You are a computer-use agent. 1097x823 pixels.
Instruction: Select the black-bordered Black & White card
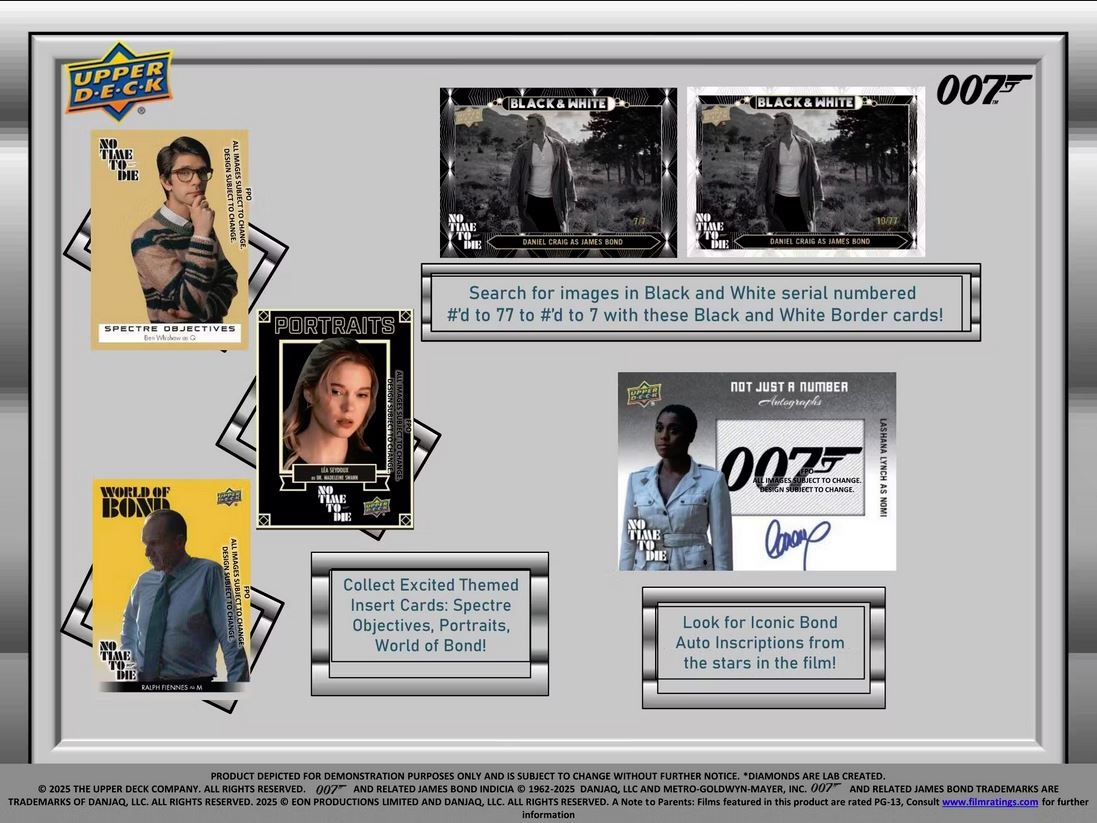pyautogui.click(x=558, y=172)
